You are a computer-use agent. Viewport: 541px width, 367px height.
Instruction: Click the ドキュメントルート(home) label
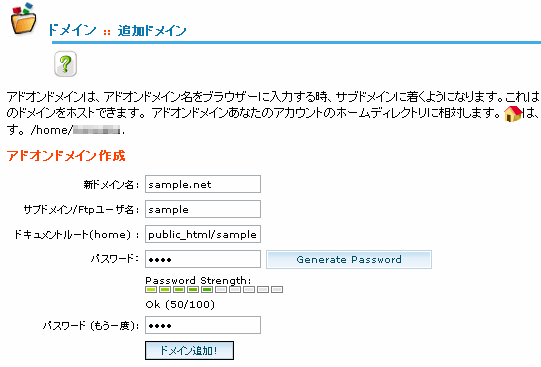coord(76,235)
